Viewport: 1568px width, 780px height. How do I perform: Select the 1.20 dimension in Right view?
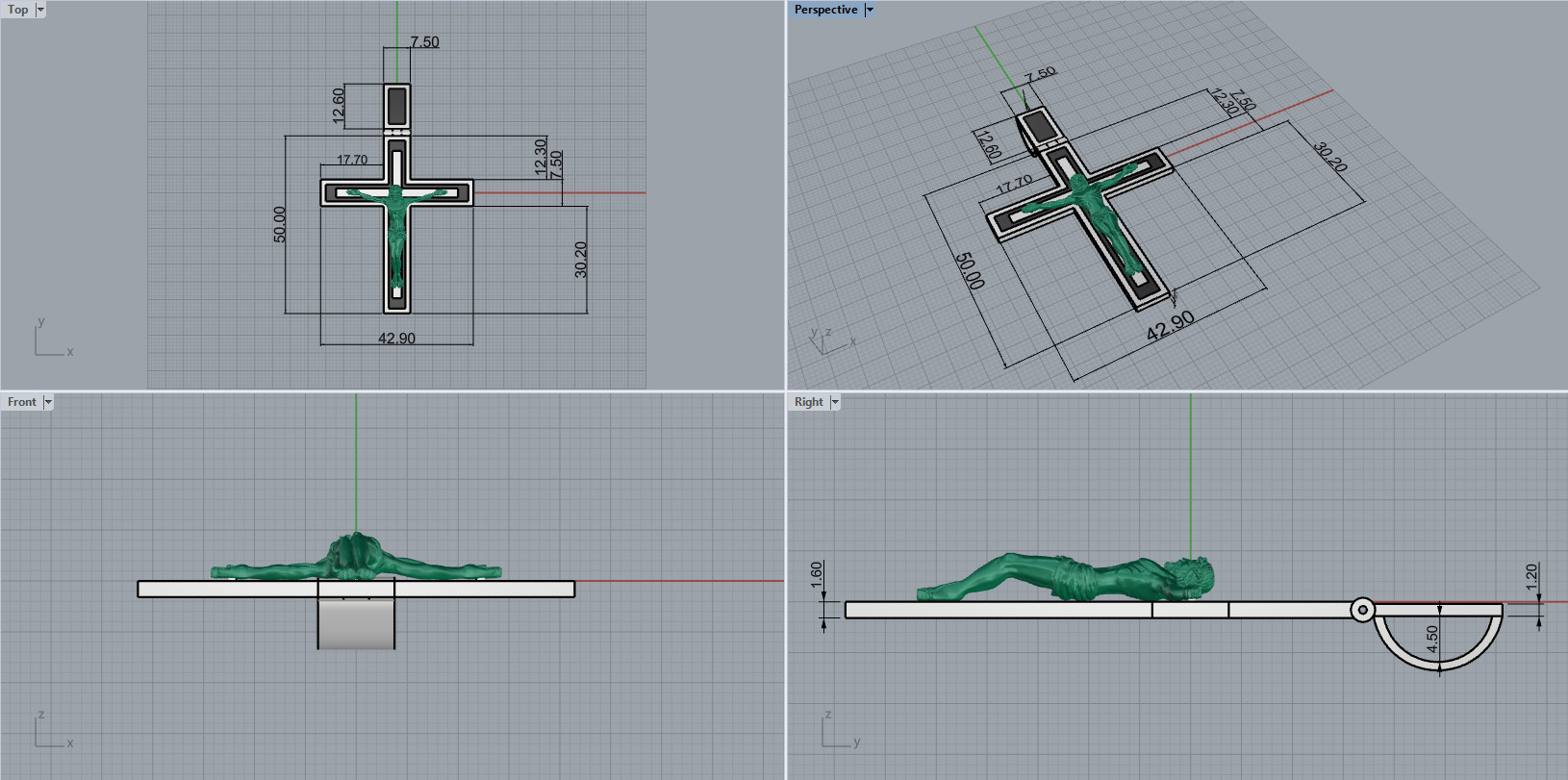coord(1531,577)
